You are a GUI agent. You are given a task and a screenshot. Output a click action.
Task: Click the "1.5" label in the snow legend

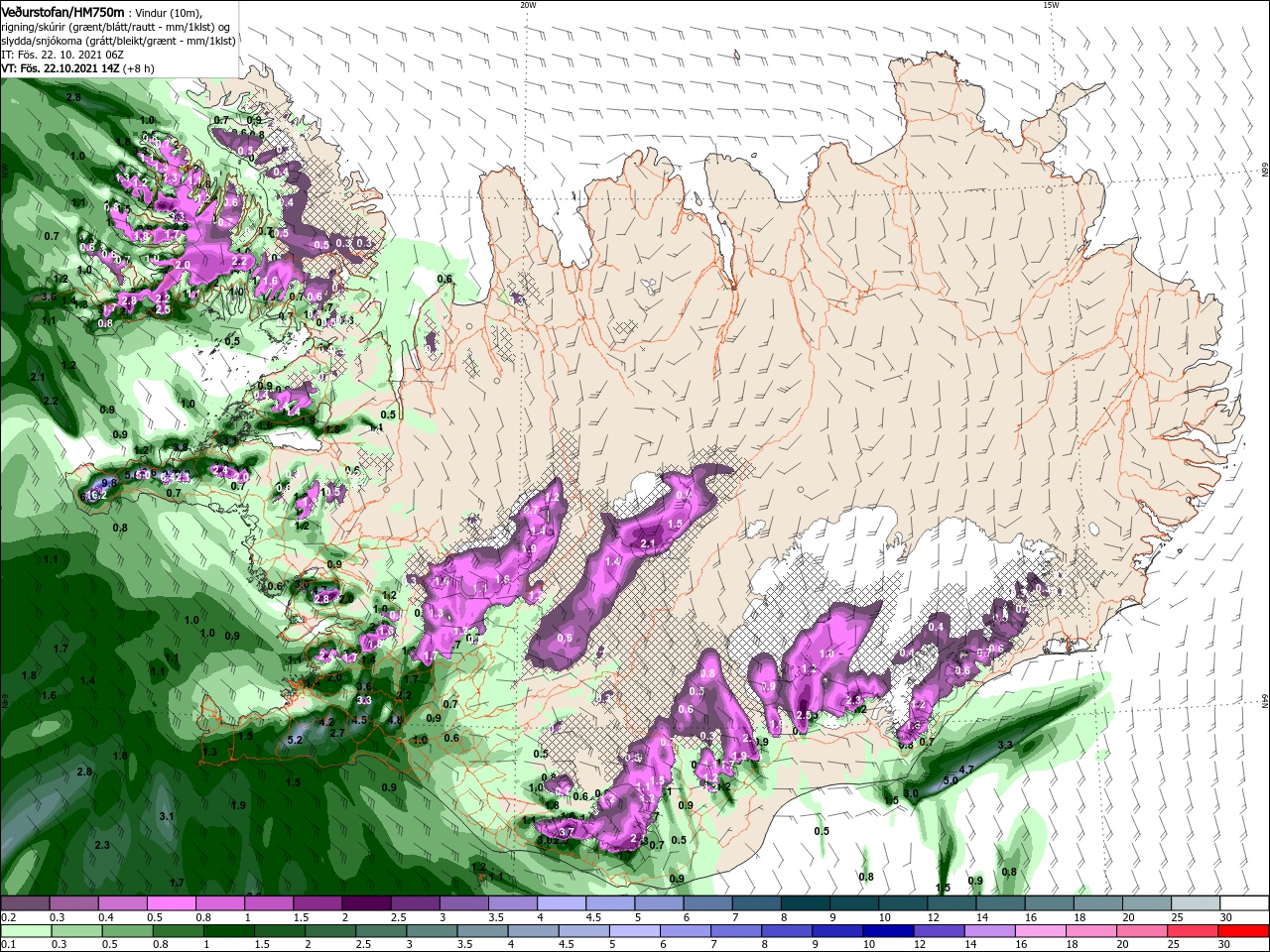click(x=303, y=916)
